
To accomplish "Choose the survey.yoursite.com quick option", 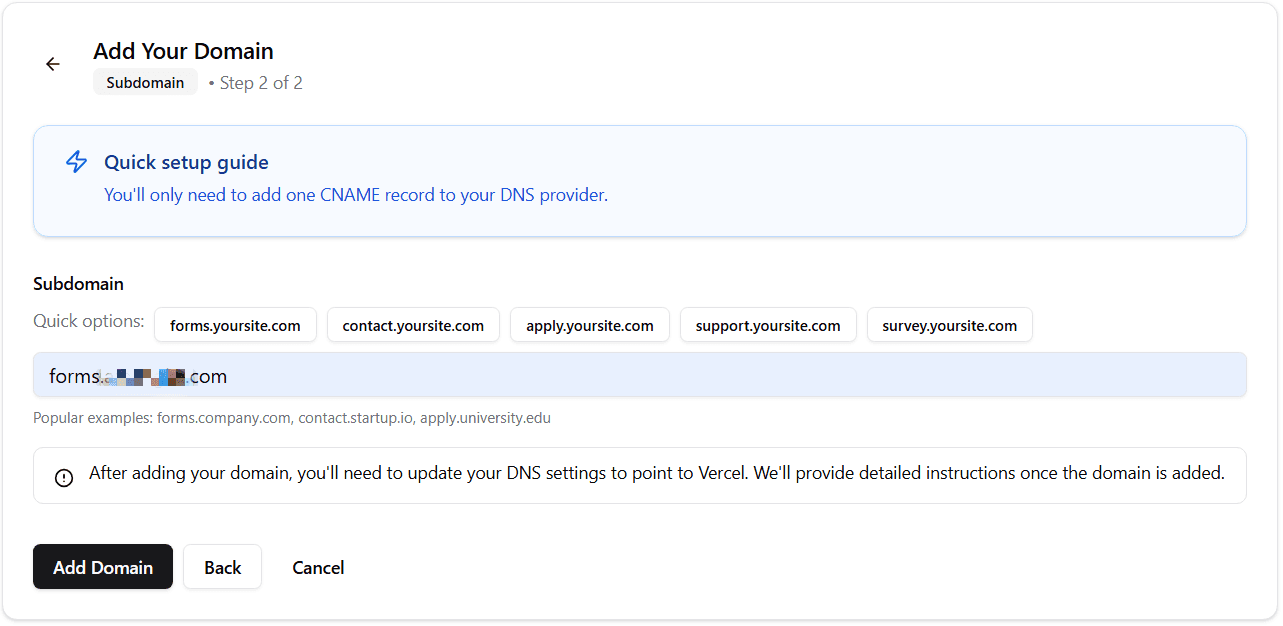I will 949,325.
